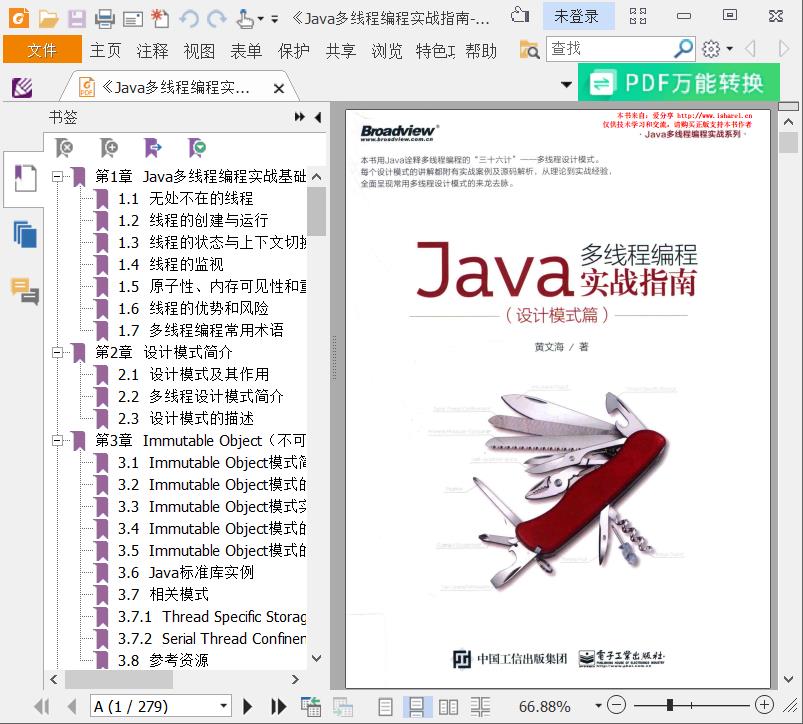Open the Hand tool dropdown arrow
Viewport: 803px width, 724px height.
click(x=261, y=19)
